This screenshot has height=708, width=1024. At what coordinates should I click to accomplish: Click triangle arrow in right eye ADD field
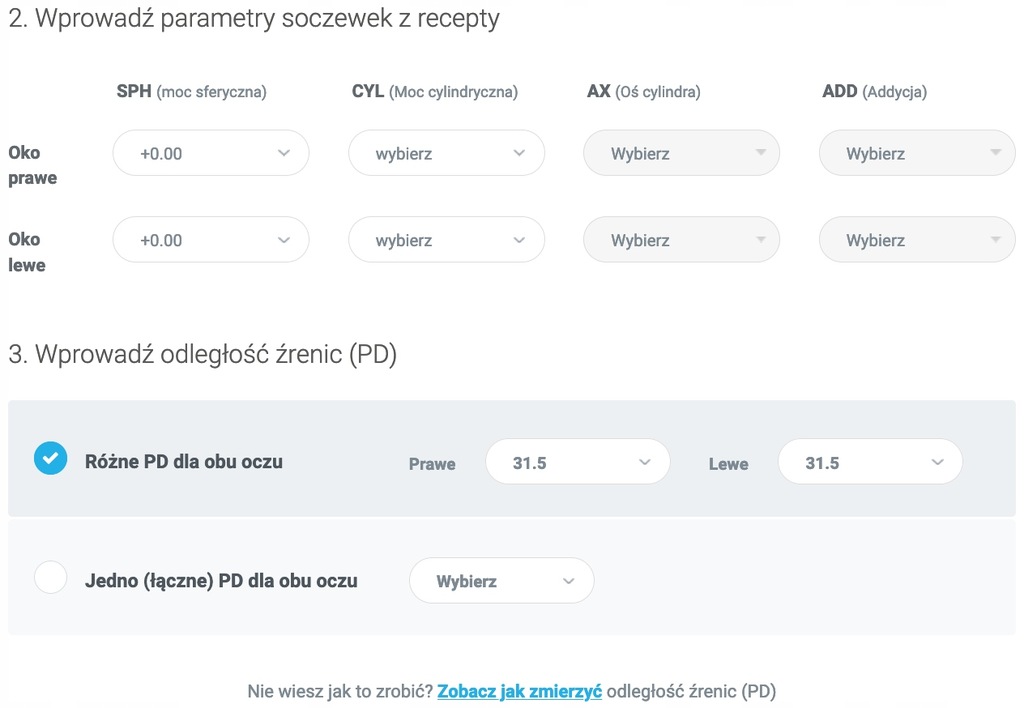tap(996, 152)
